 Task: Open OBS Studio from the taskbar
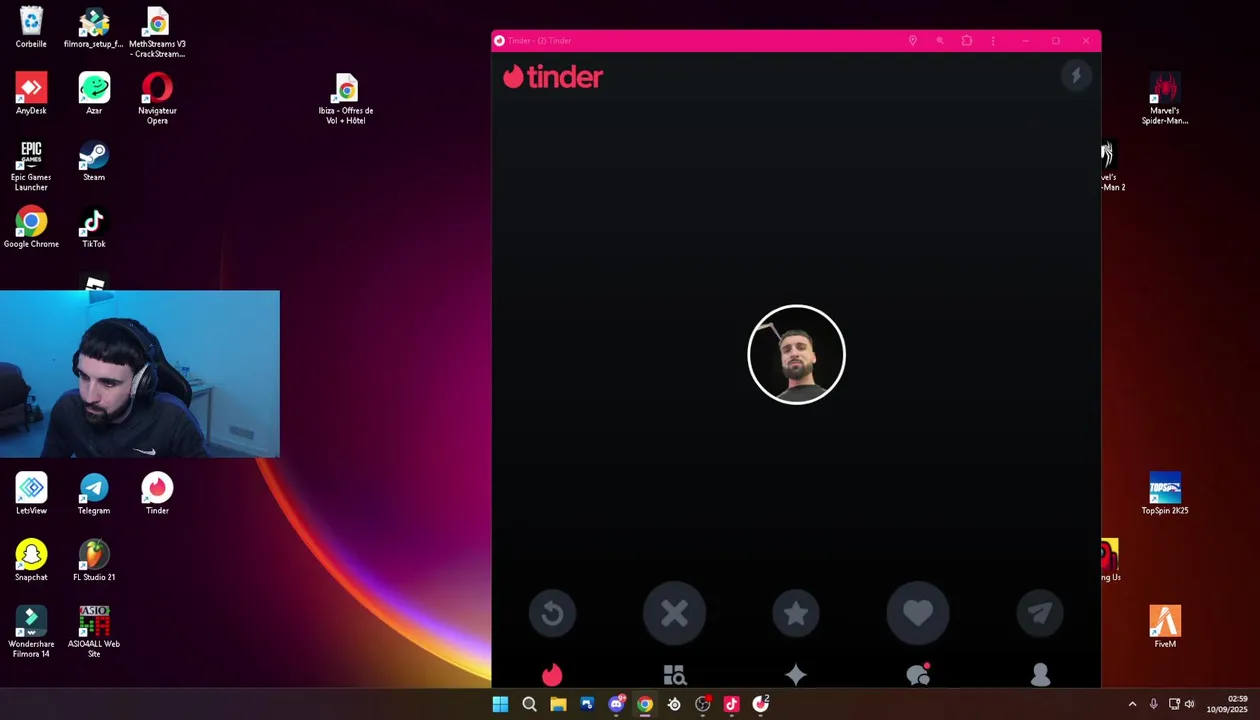coord(703,704)
